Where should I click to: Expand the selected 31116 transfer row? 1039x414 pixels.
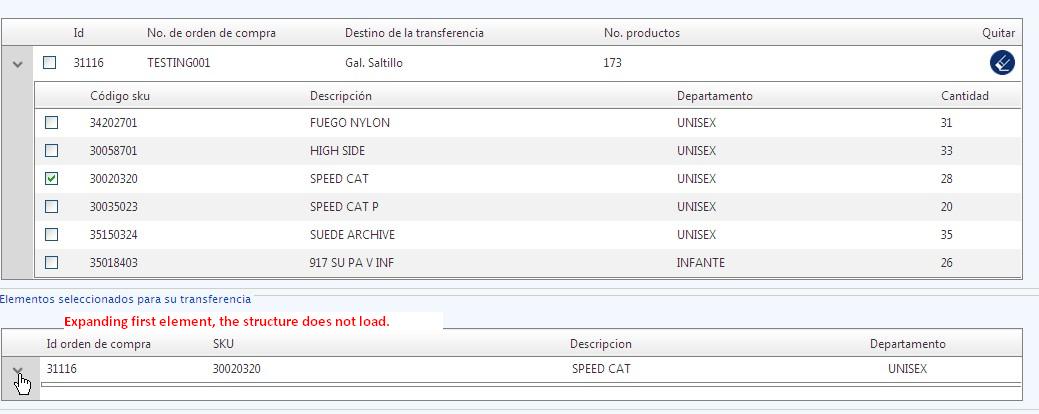click(x=18, y=371)
